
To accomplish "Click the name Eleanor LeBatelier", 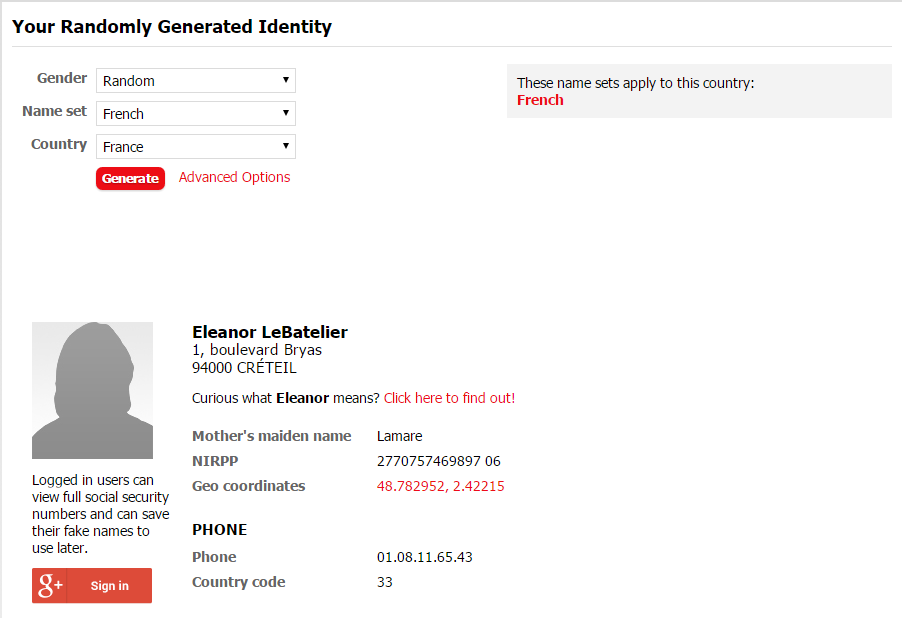I will [x=270, y=333].
